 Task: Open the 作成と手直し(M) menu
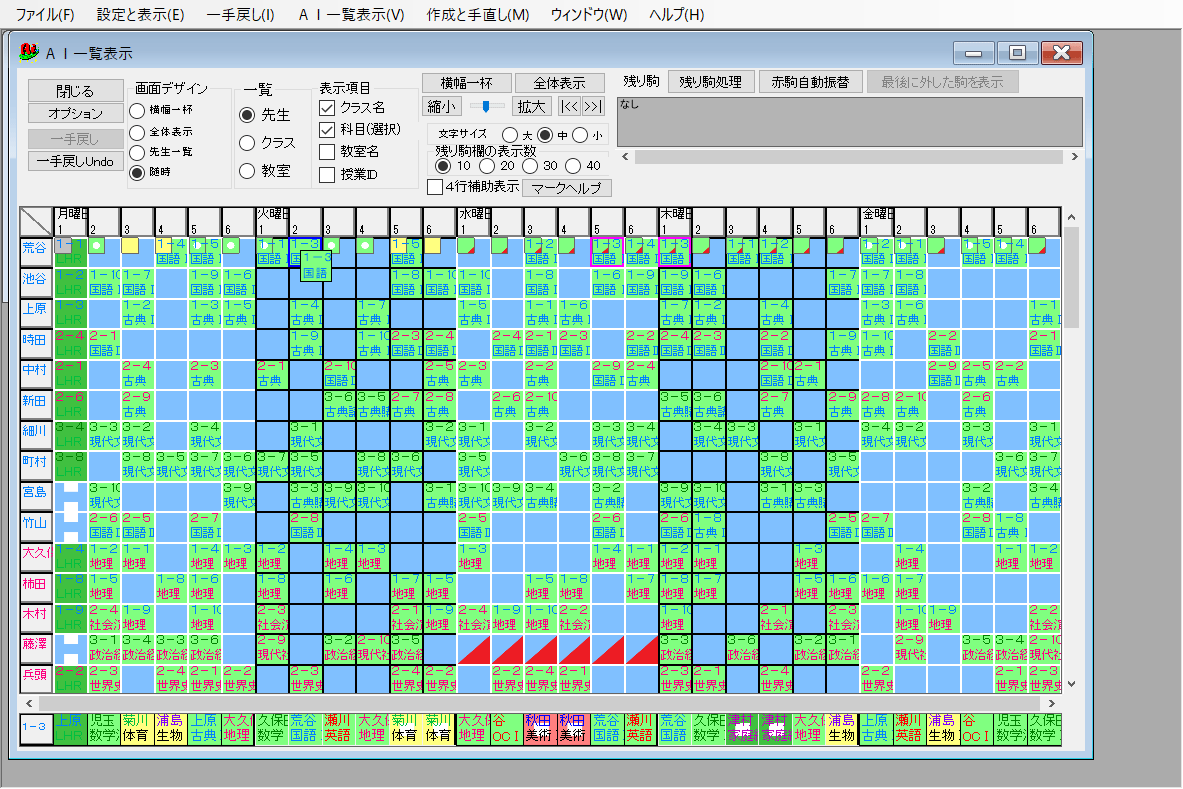(x=478, y=14)
